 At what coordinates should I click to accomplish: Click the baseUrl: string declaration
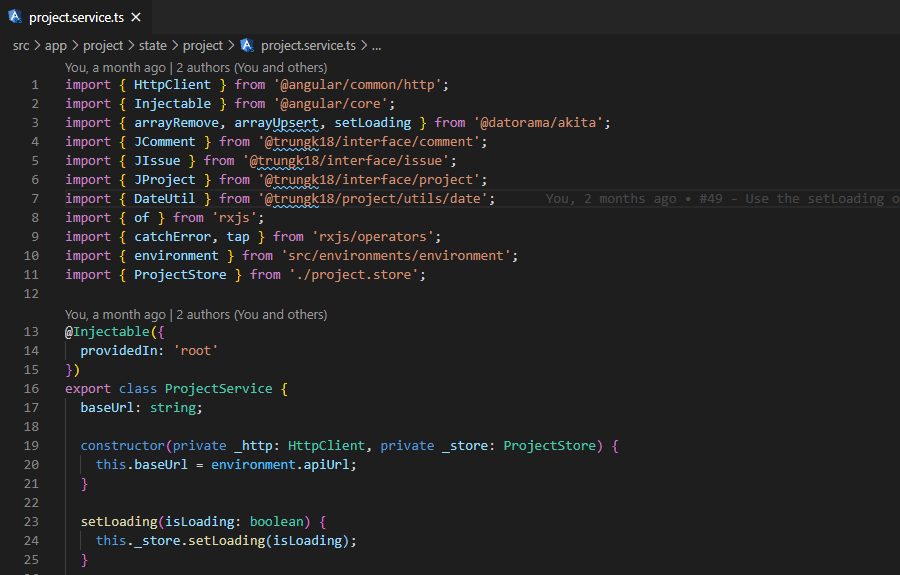coord(141,407)
